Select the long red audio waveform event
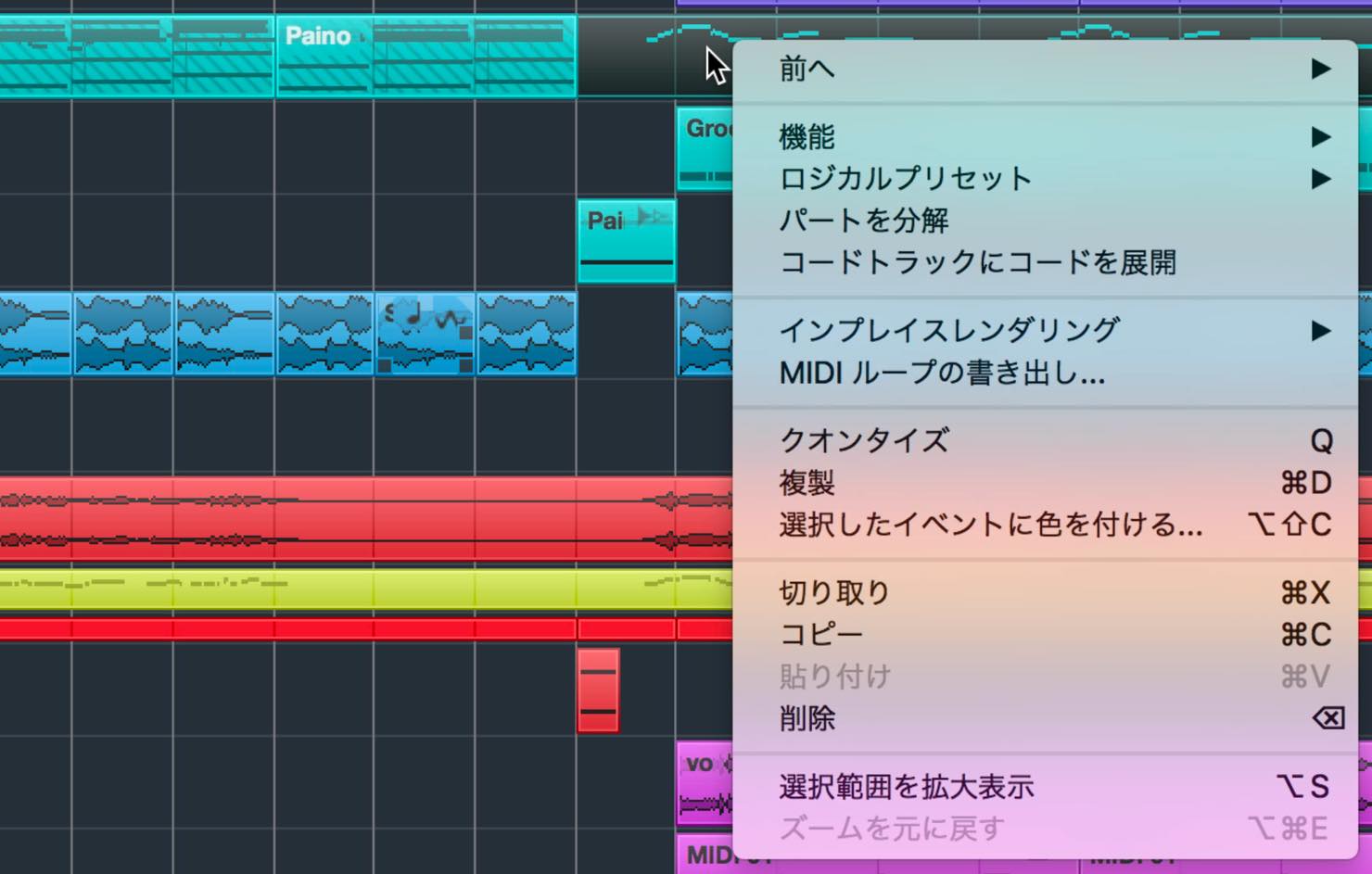1372x874 pixels. [366, 518]
